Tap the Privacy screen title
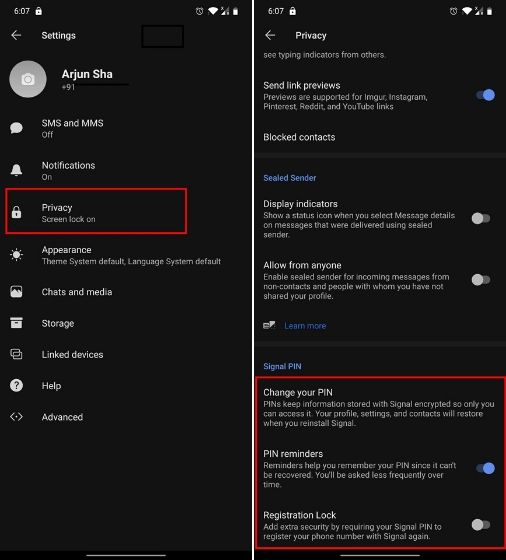This screenshot has height=560, width=506. (311, 35)
